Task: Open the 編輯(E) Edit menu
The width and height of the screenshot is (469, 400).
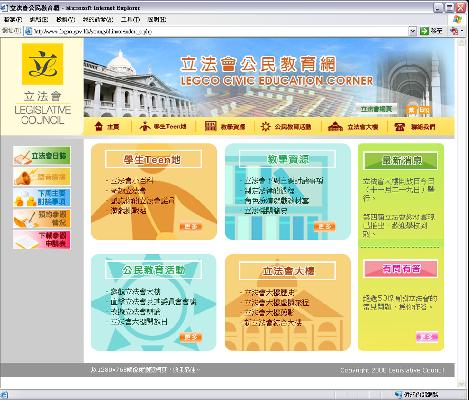Action: pos(39,20)
